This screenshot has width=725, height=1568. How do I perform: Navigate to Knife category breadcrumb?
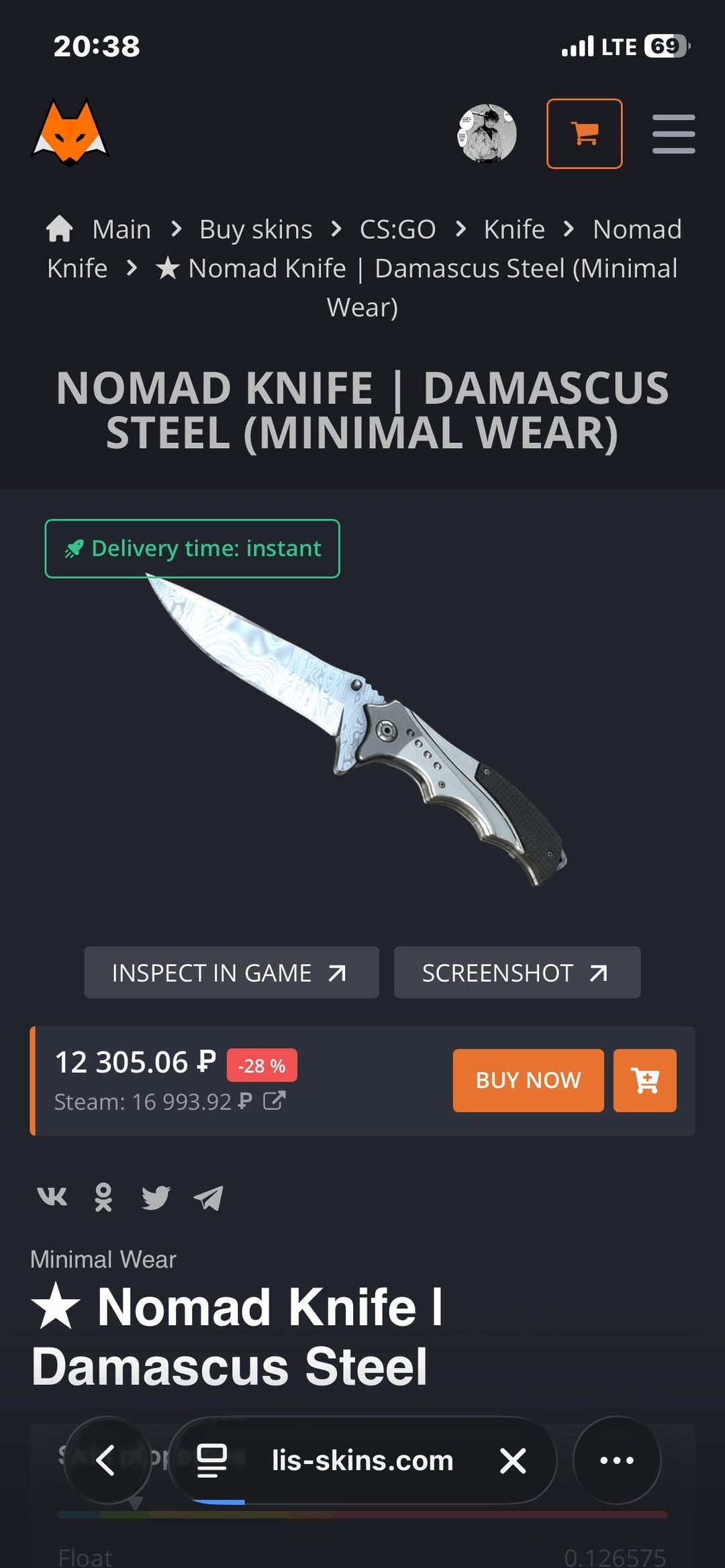pyautogui.click(x=514, y=229)
